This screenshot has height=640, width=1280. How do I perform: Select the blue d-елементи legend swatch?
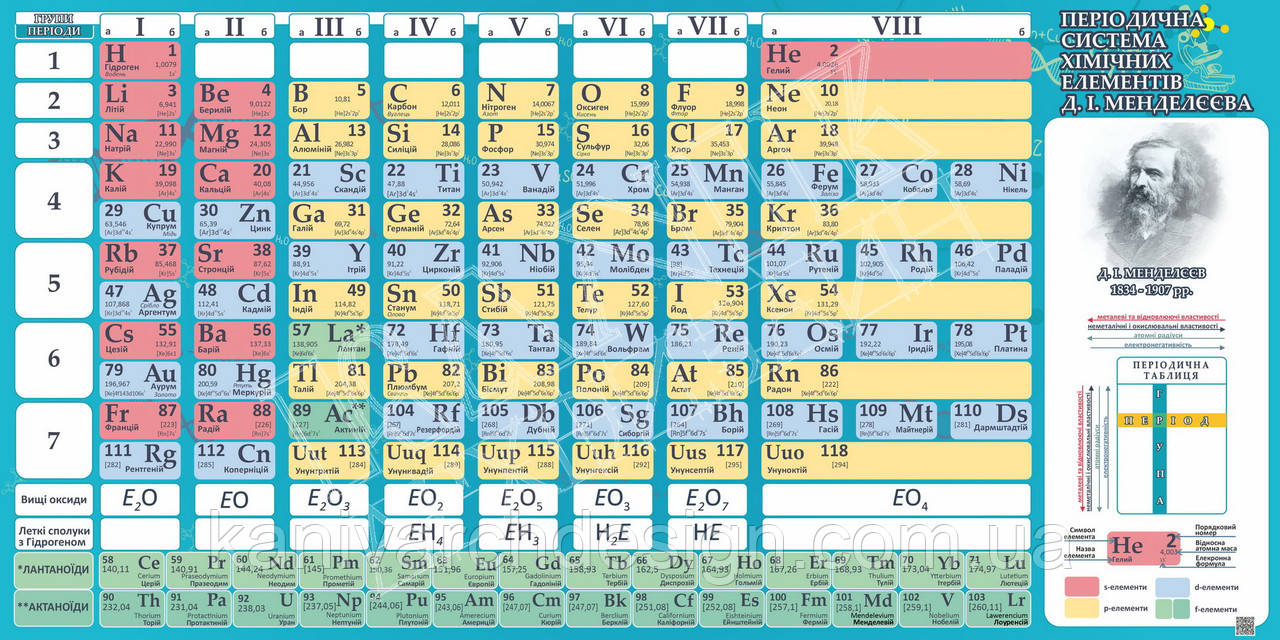coord(1170,587)
